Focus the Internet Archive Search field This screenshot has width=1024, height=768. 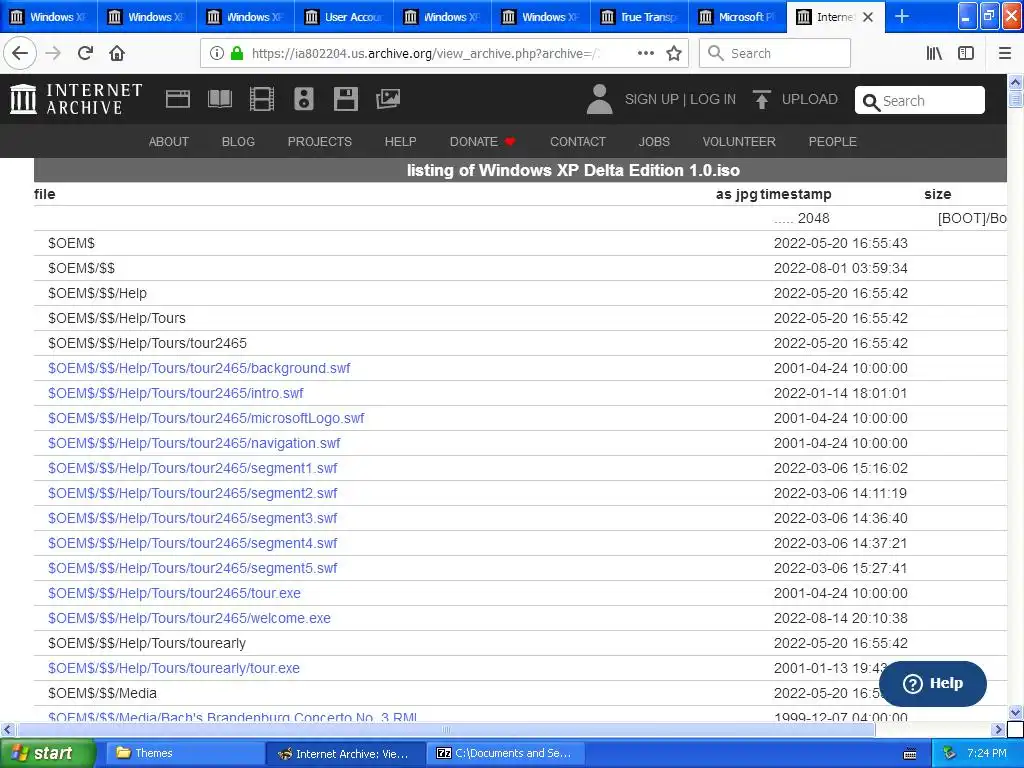pos(920,100)
